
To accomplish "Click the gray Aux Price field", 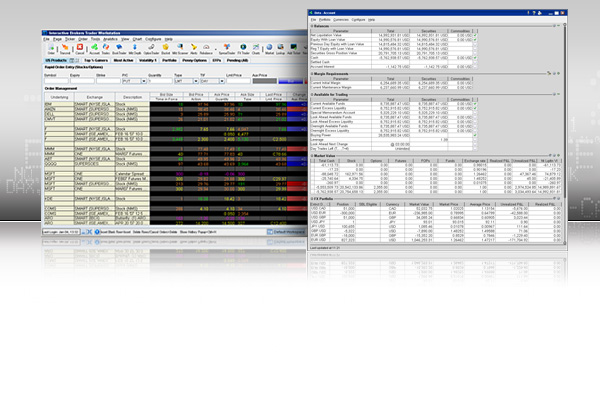I will [x=264, y=81].
